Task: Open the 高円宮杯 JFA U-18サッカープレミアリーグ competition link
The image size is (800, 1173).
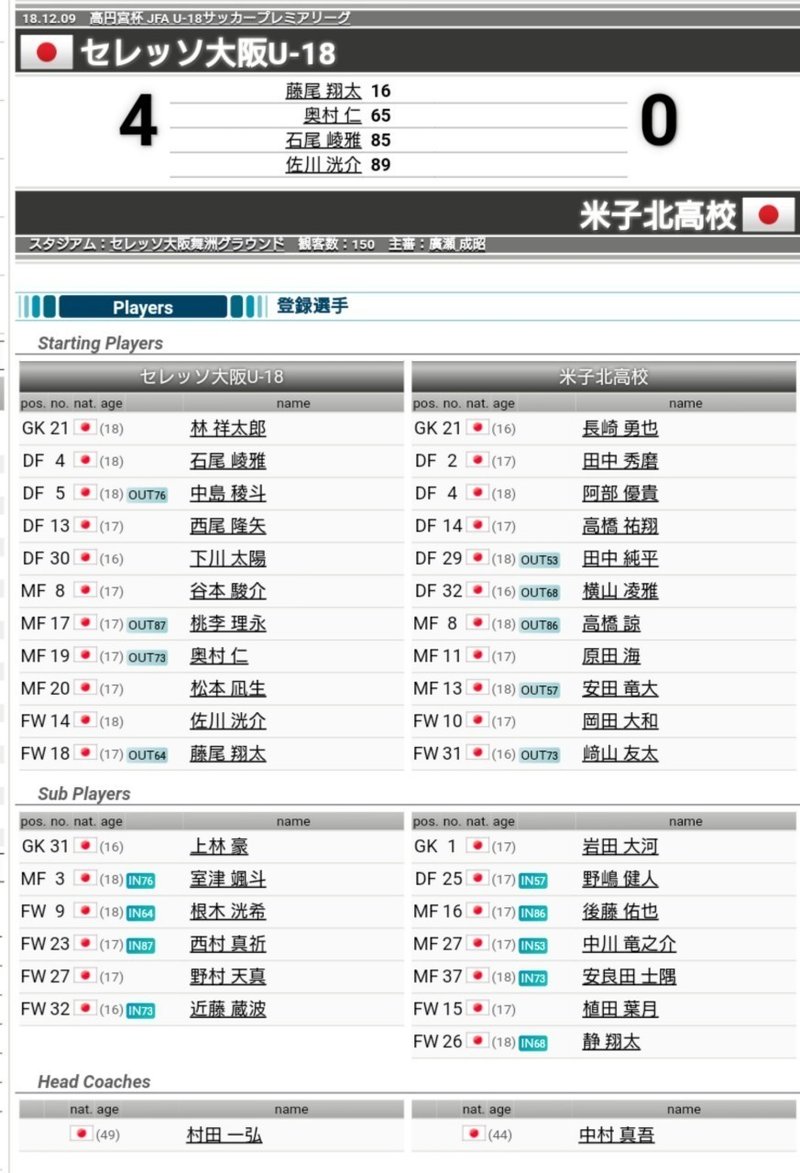Action: pos(219,18)
